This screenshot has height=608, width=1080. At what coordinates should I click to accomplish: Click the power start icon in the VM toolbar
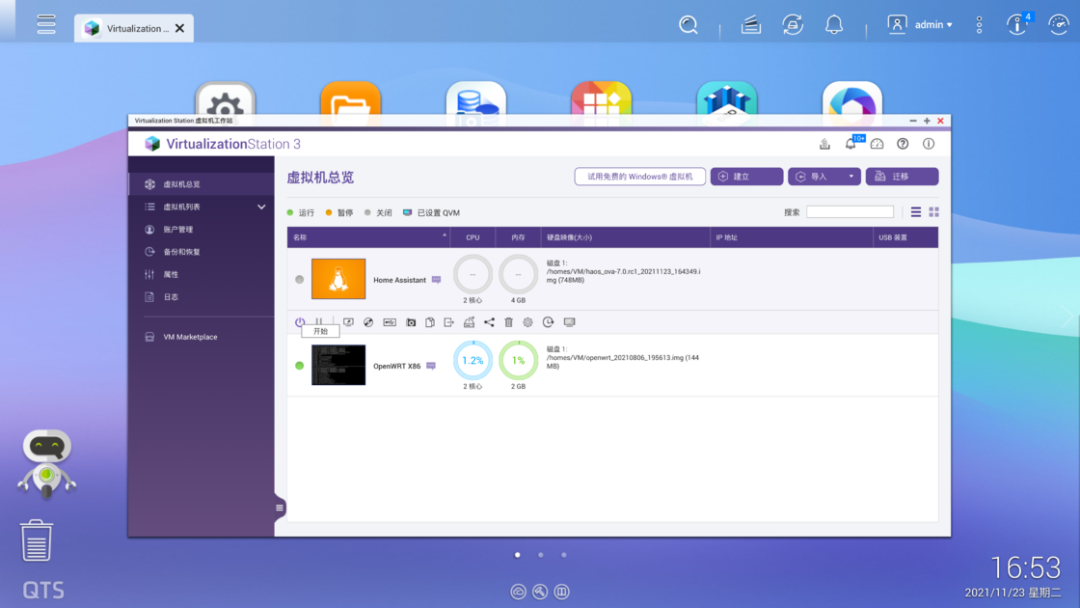pyautogui.click(x=300, y=322)
